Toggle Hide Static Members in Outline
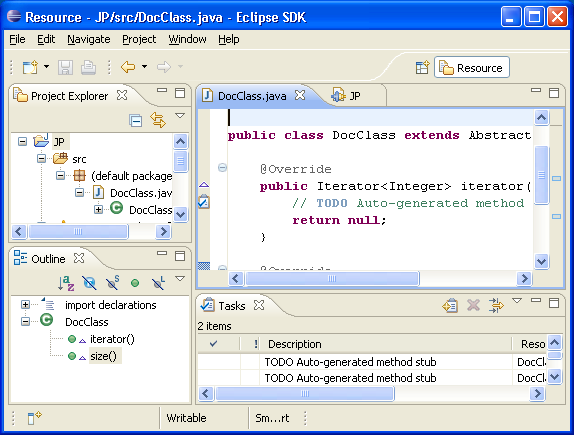This screenshot has height=435, width=574. coord(112,283)
